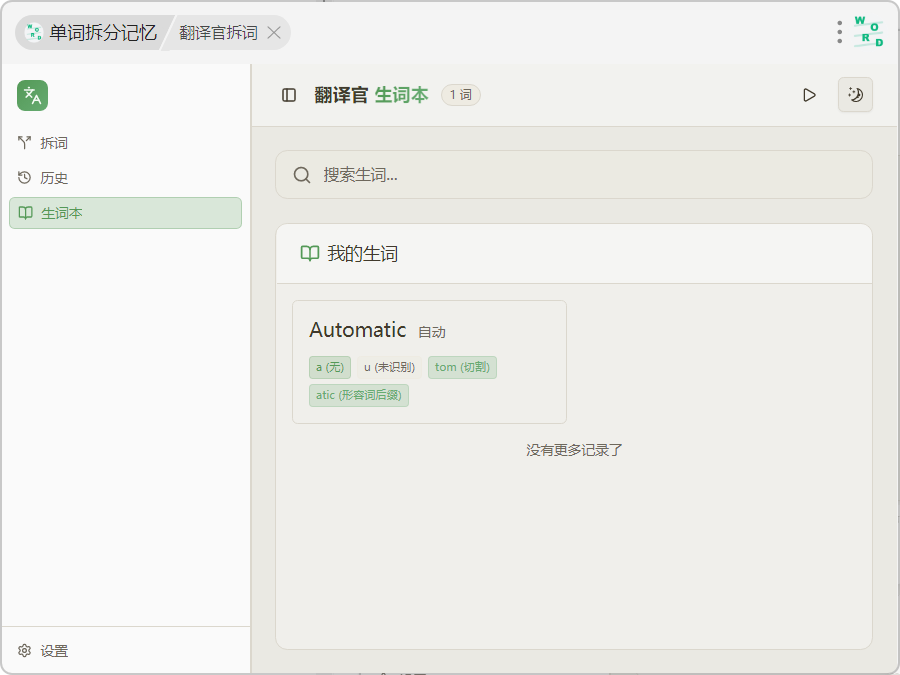Switch to the 单词拆分记忆 tab

(92, 33)
